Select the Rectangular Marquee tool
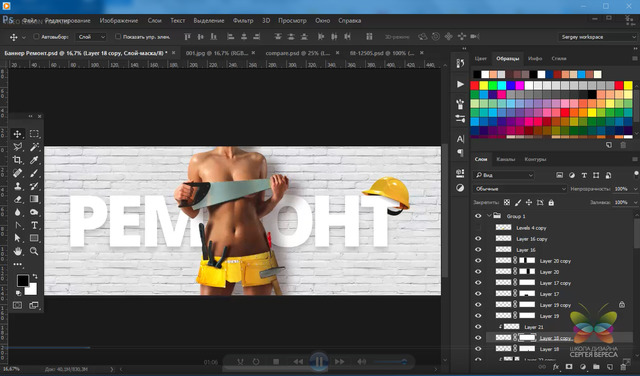Image resolution: width=640 pixels, height=376 pixels. point(34,134)
